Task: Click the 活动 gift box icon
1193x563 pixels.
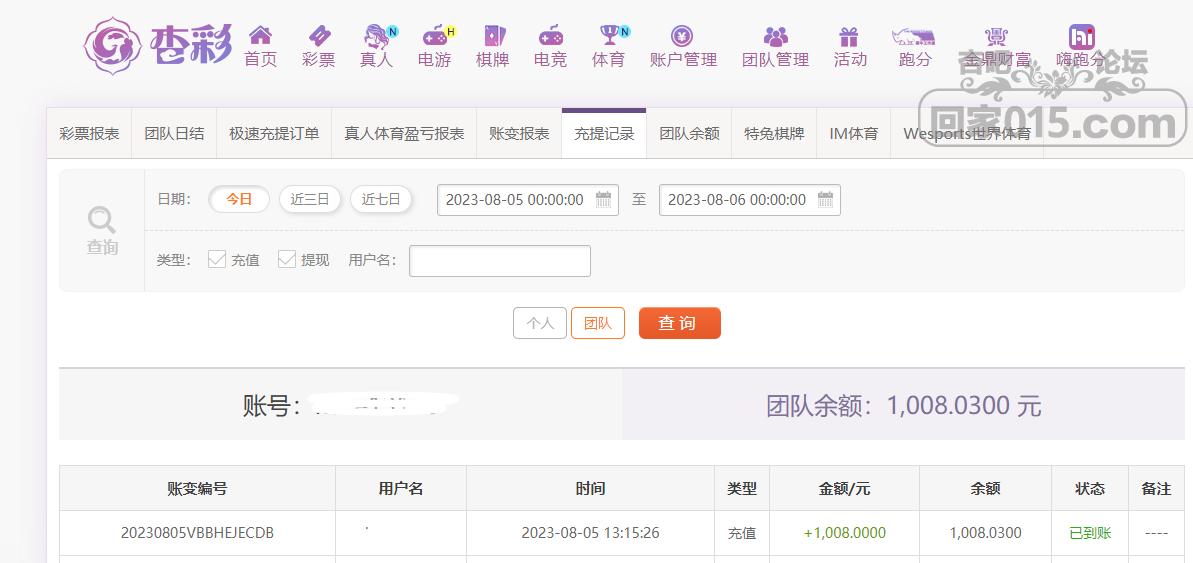Action: point(849,37)
